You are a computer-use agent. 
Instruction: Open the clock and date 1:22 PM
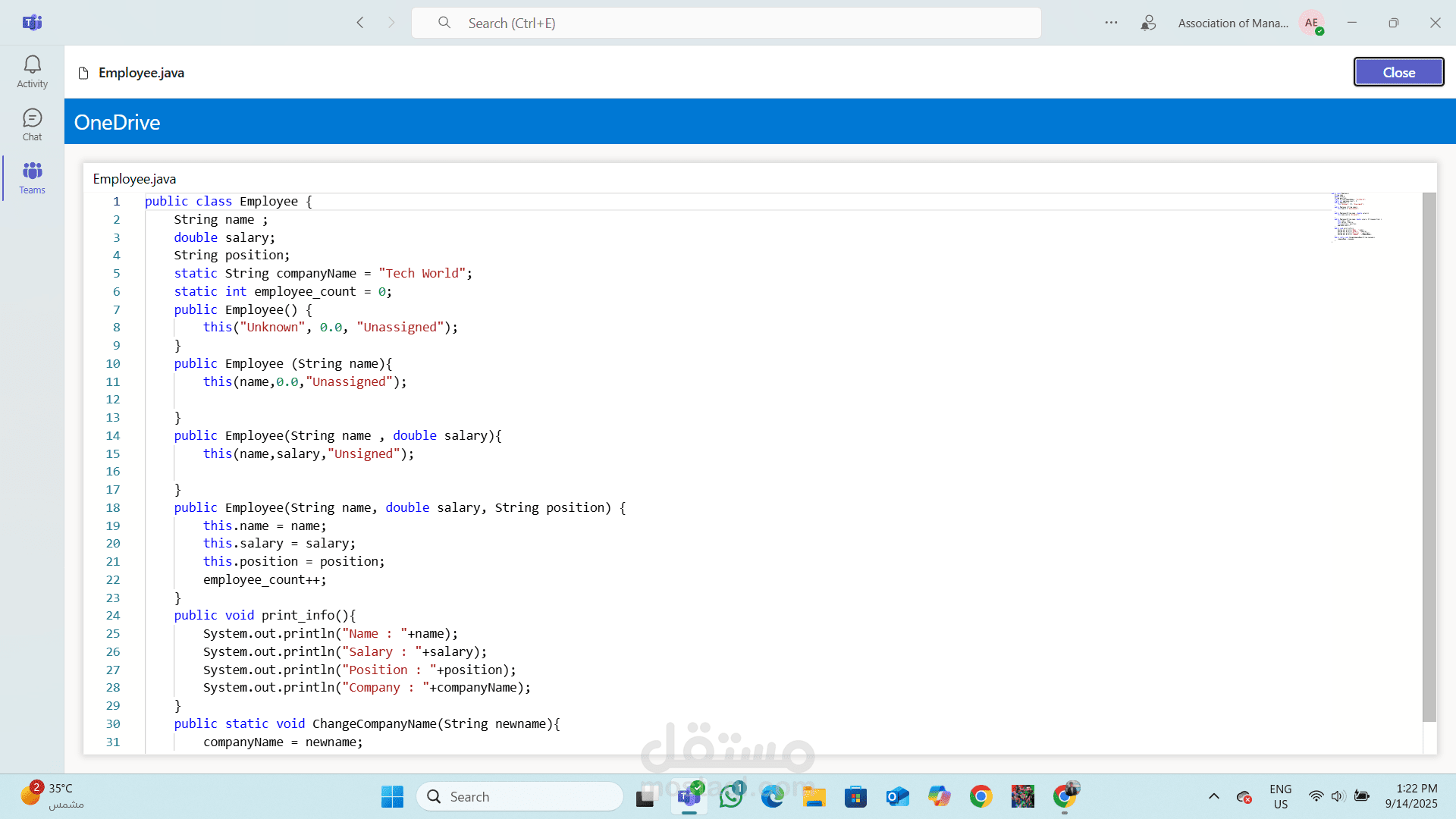click(x=1411, y=796)
